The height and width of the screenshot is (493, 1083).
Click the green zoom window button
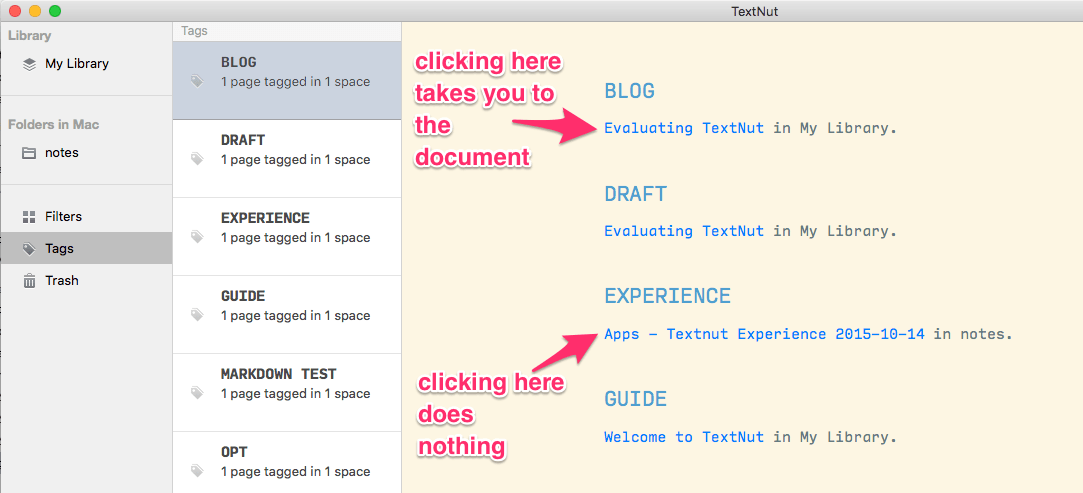(55, 10)
